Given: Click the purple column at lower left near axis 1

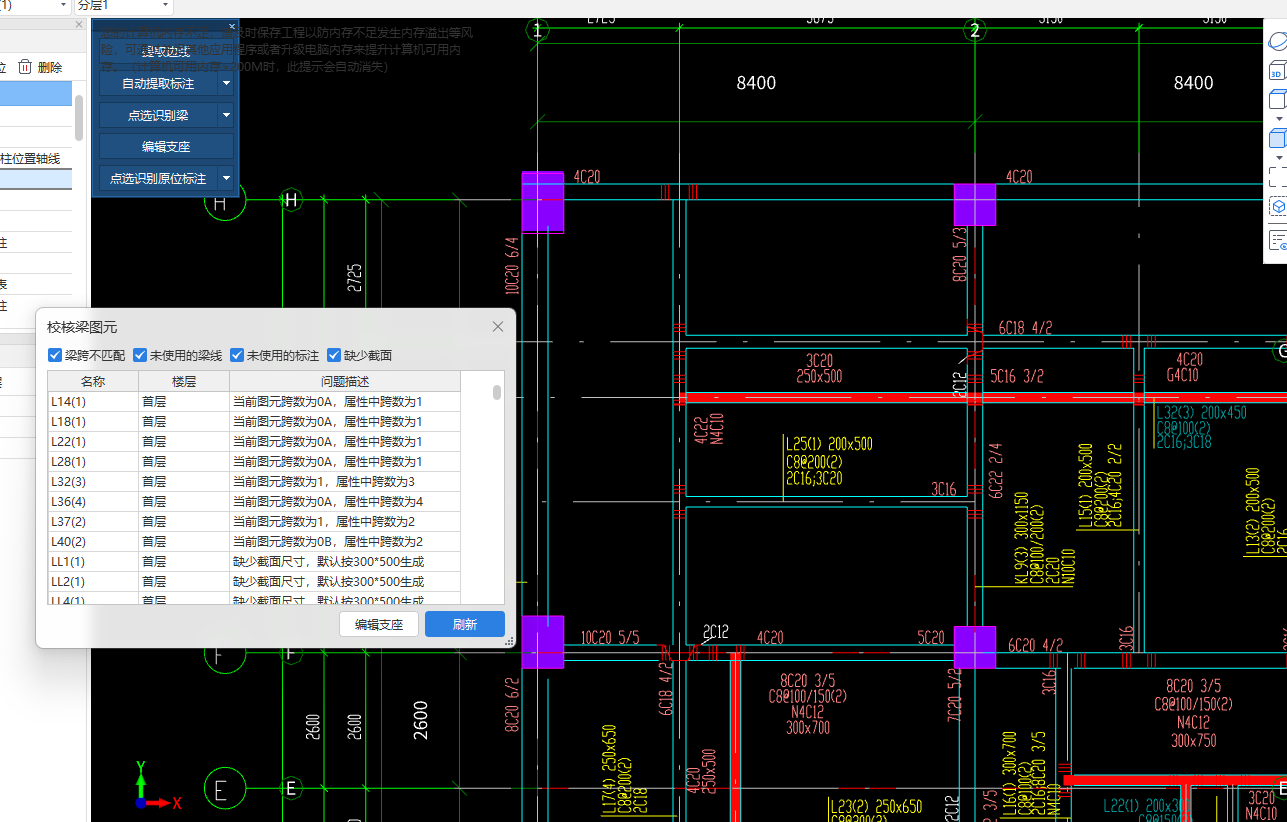Looking at the screenshot, I should [543, 642].
